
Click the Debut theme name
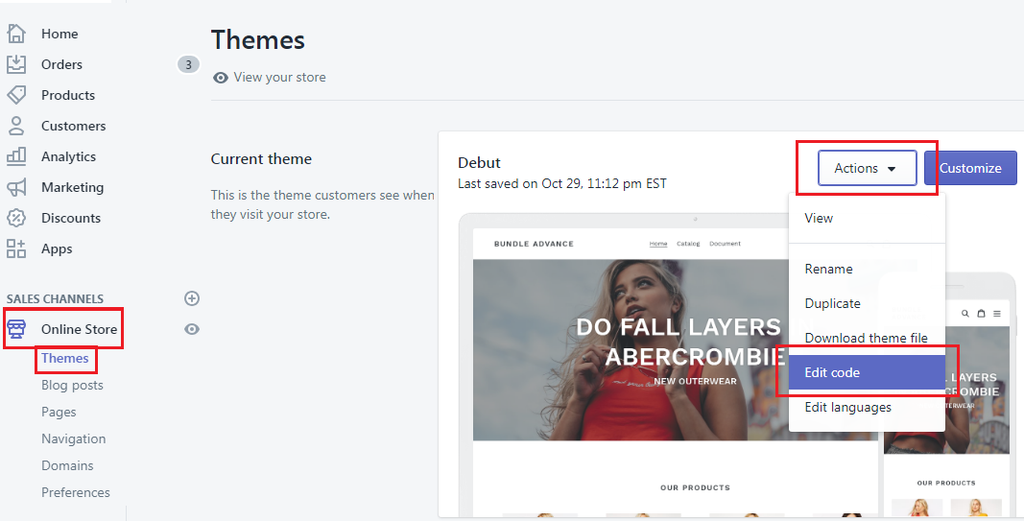click(x=479, y=163)
